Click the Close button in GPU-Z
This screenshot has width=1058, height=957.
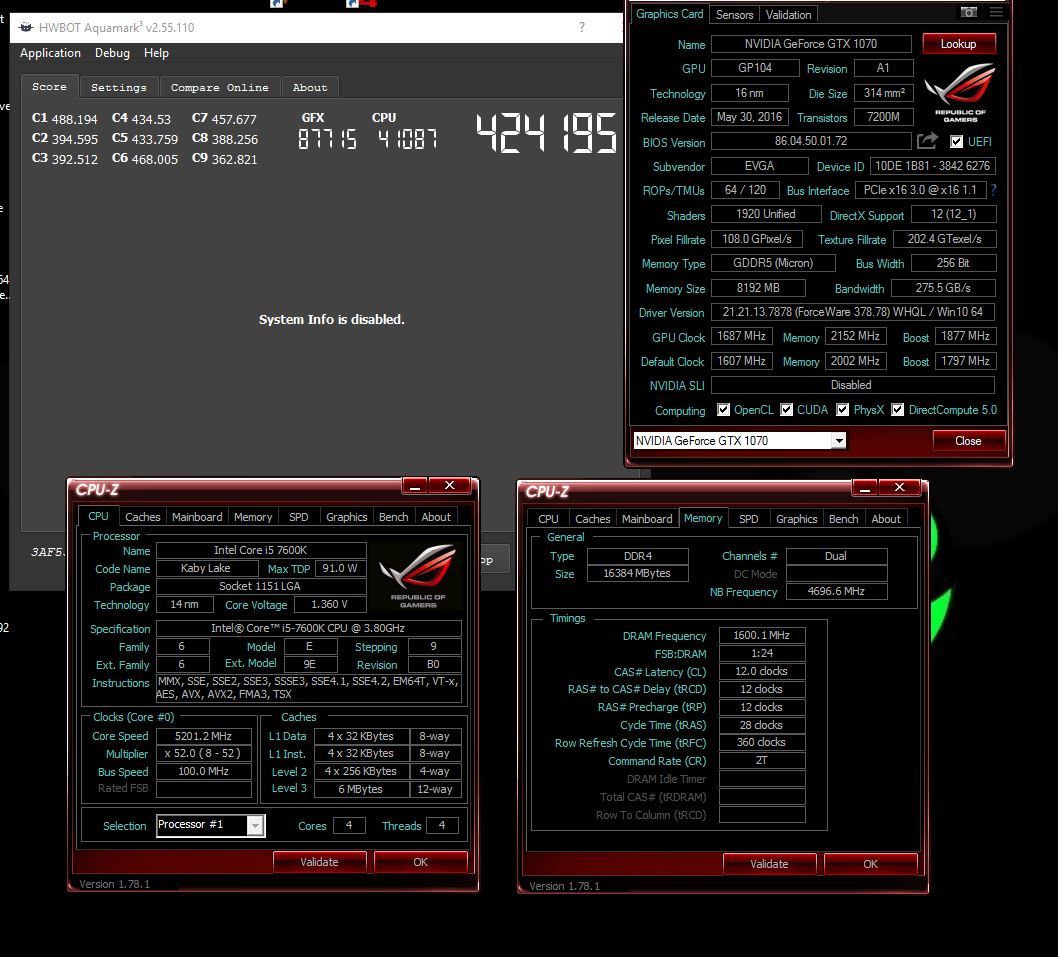coord(968,441)
